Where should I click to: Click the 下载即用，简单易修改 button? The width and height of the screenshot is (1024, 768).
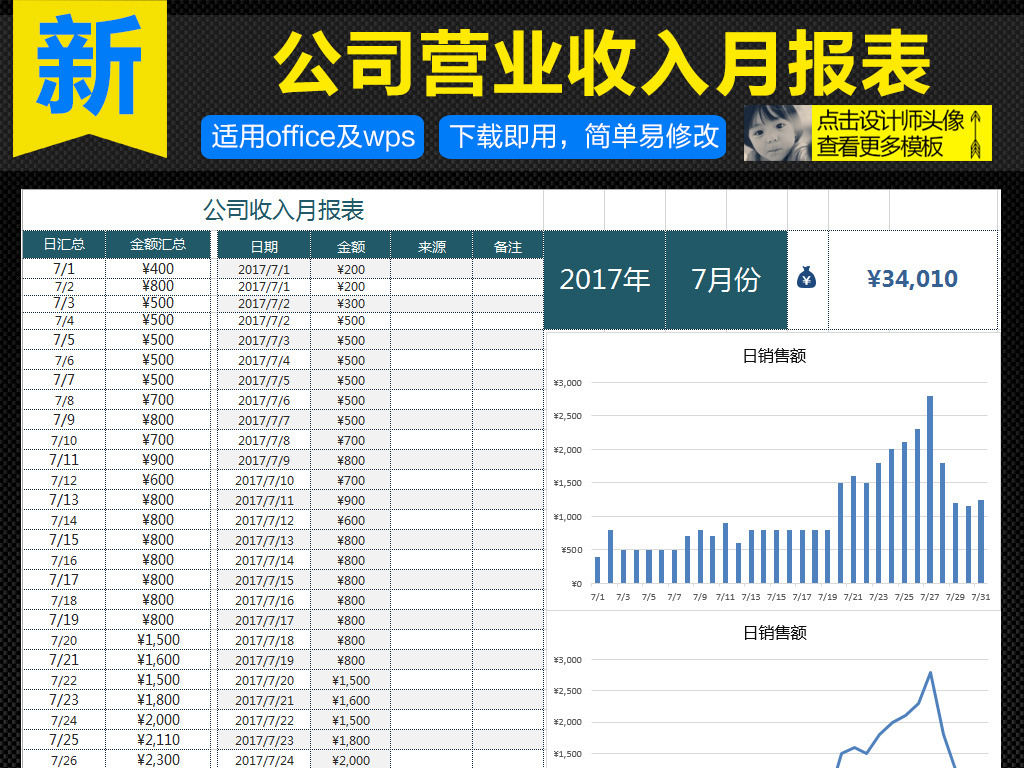(x=583, y=137)
